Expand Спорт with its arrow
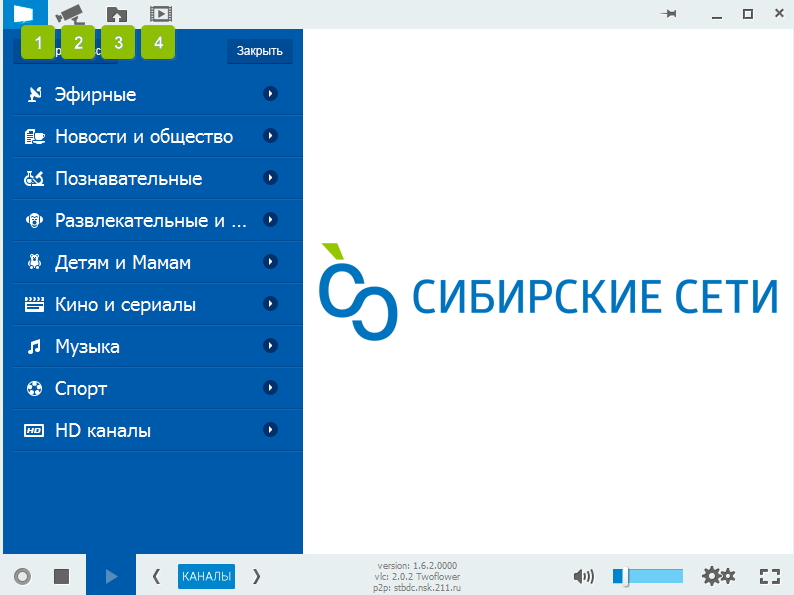Screen dimensions: 794x595 (x=270, y=388)
